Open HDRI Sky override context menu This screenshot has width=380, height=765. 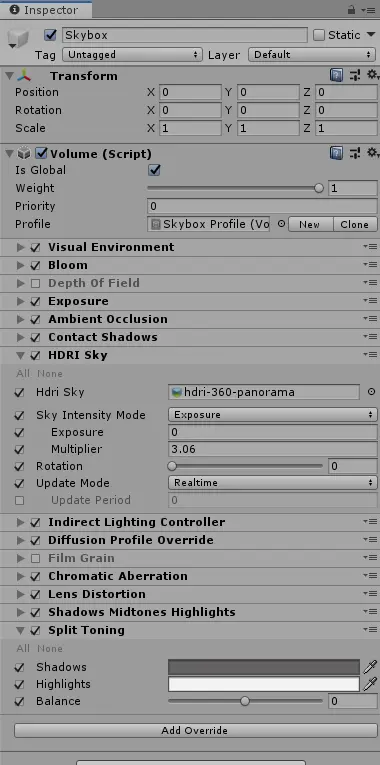[370, 355]
